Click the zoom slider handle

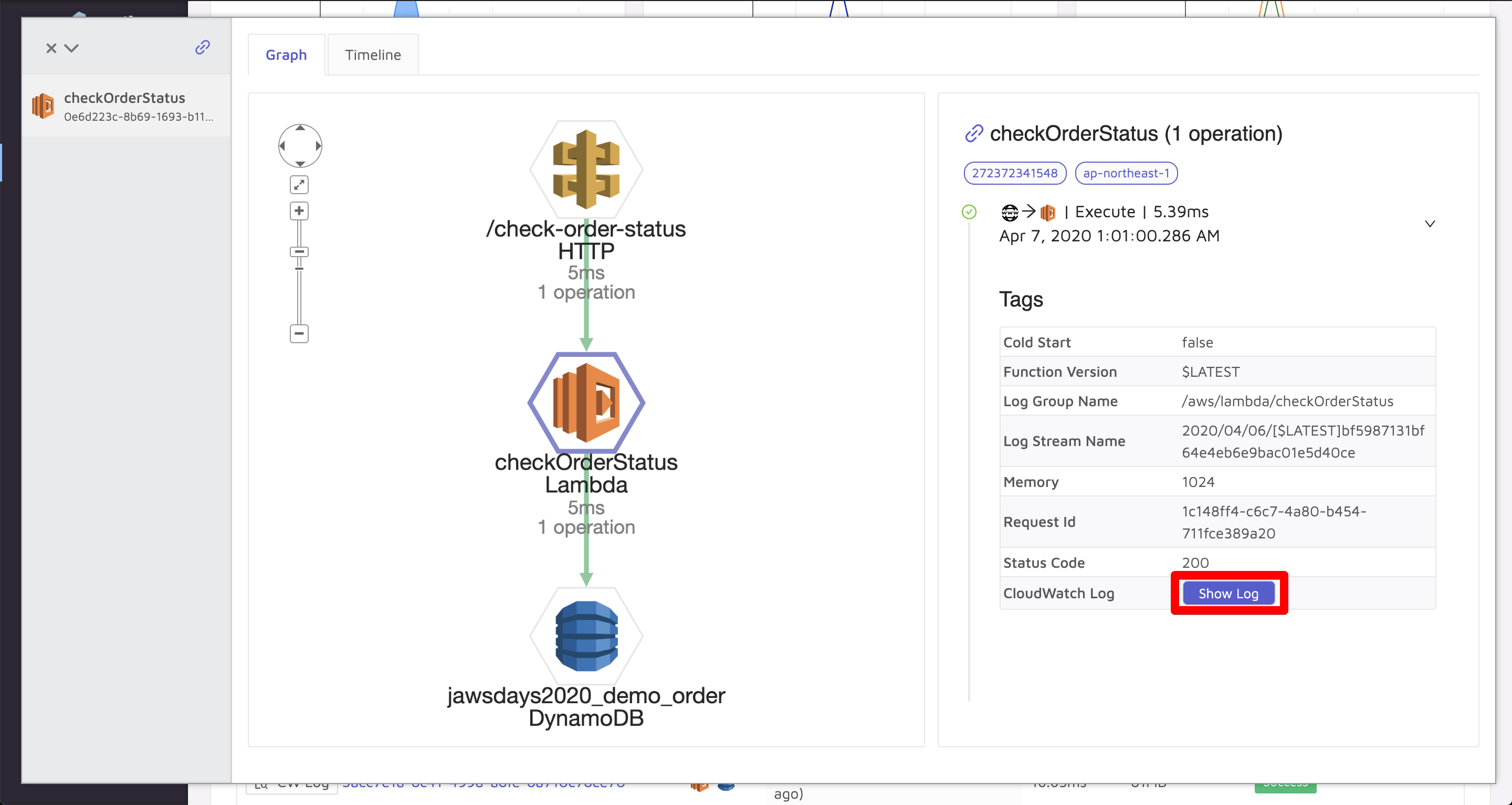pos(299,252)
